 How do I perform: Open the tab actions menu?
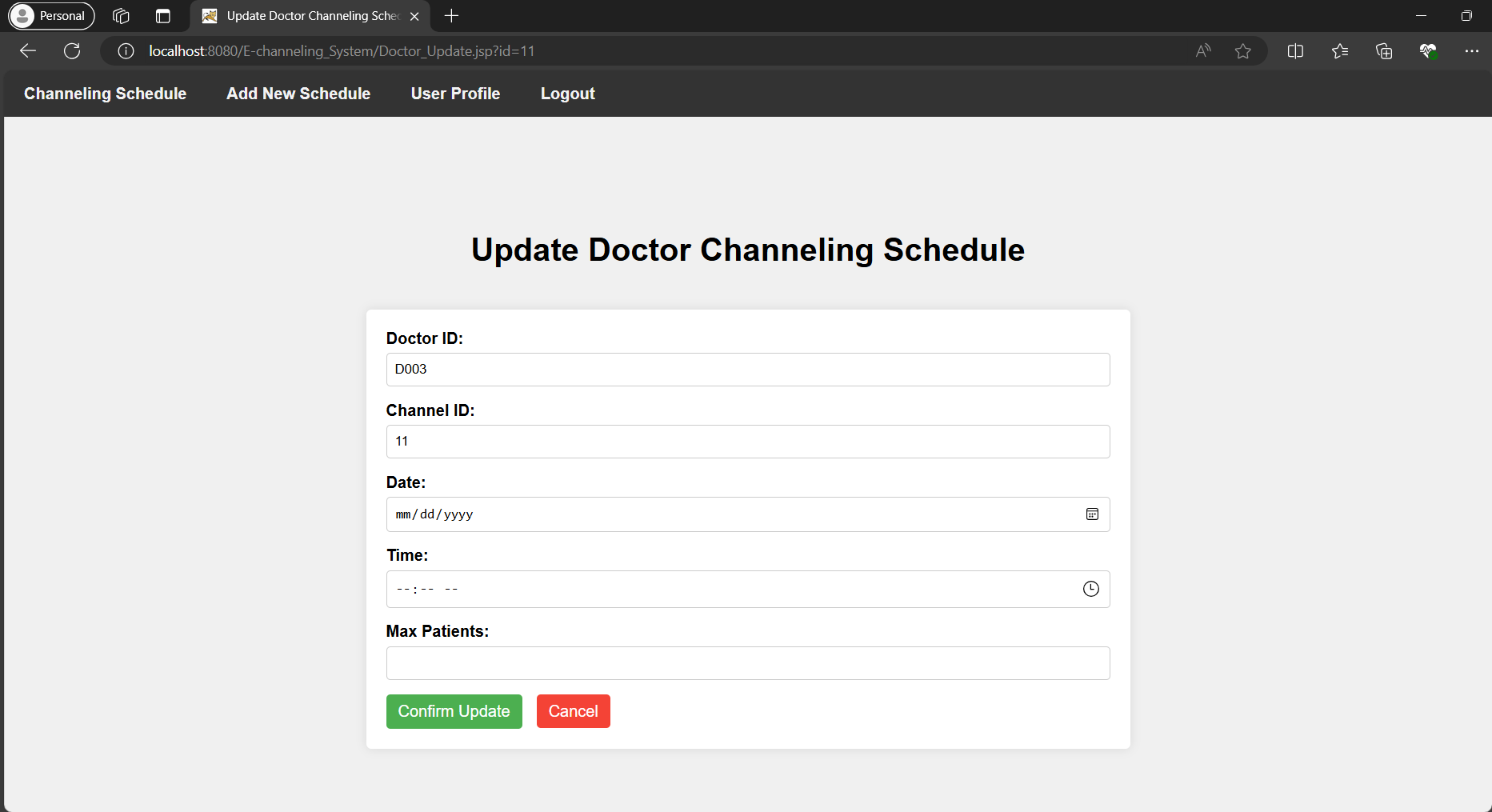(163, 16)
